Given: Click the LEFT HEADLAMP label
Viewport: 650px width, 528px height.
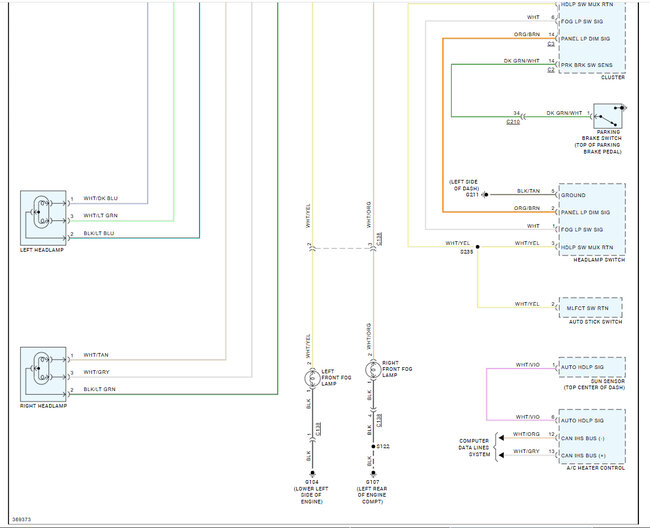Looking at the screenshot, I should click(x=42, y=250).
